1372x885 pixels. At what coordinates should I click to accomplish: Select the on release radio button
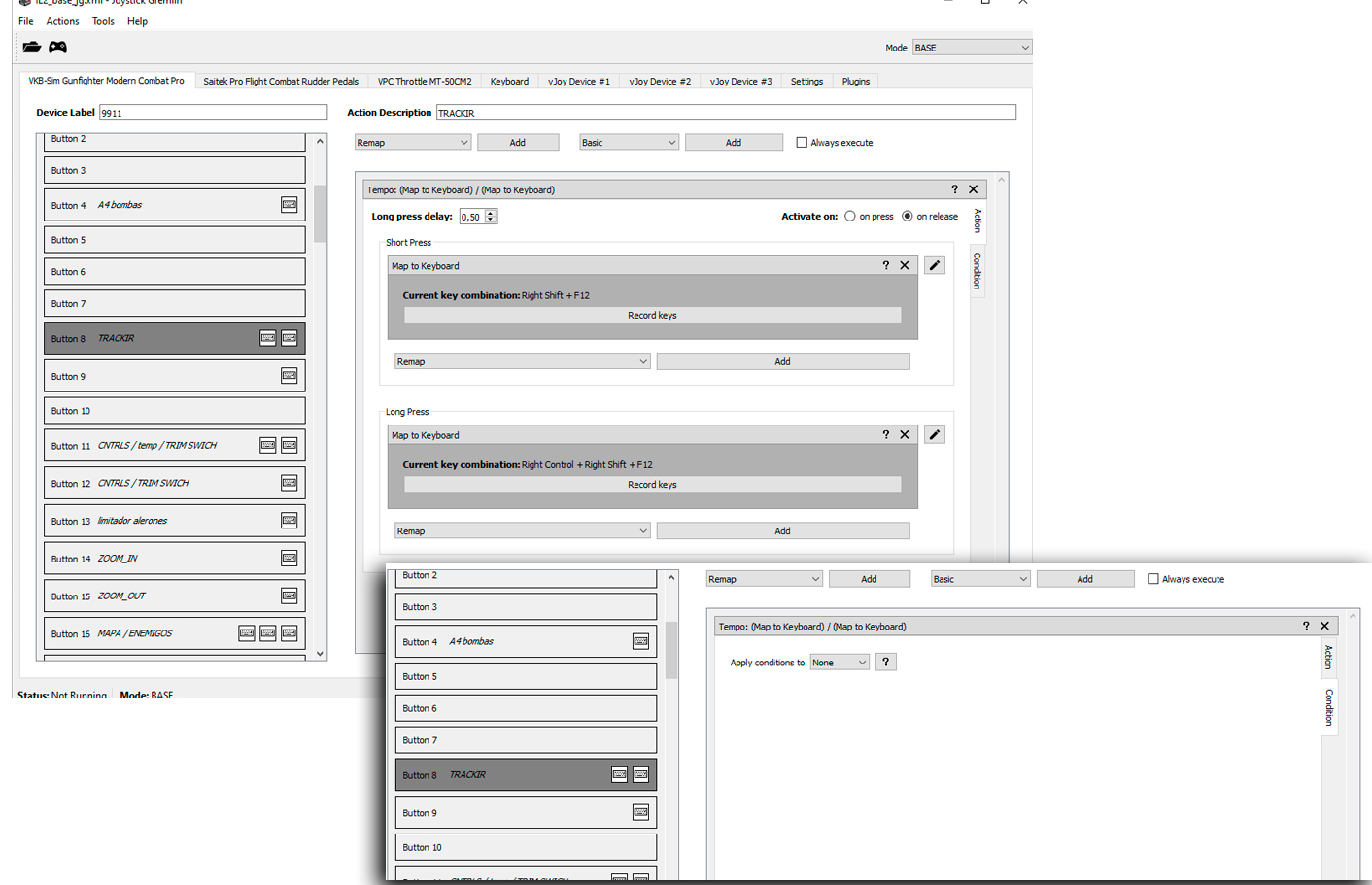point(908,217)
